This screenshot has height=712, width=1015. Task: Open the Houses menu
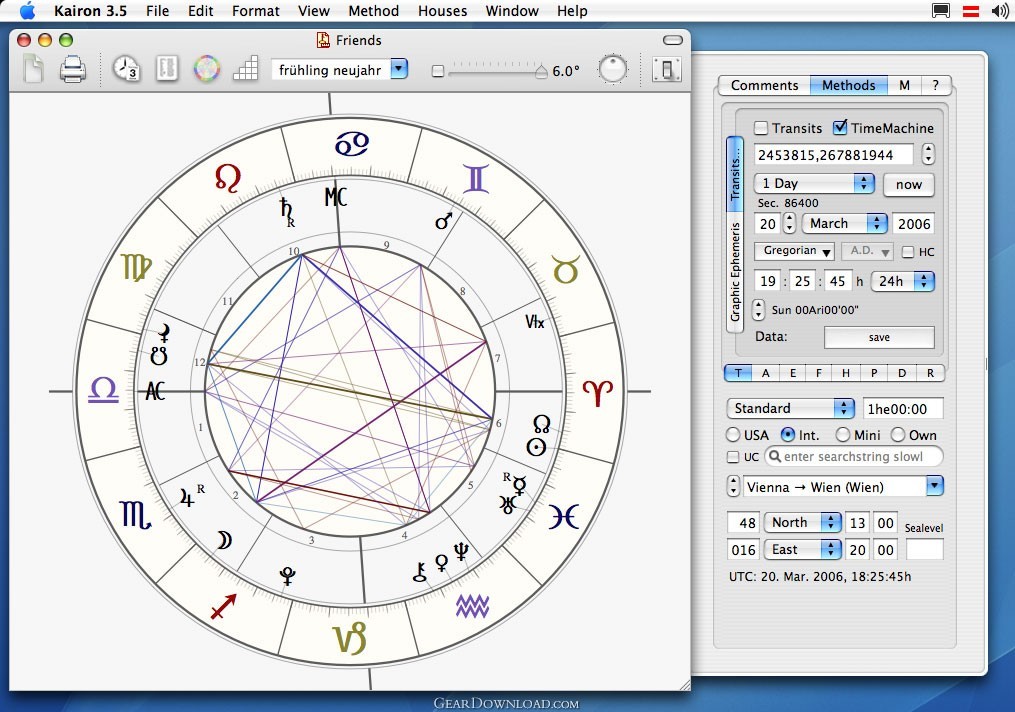pyautogui.click(x=443, y=10)
